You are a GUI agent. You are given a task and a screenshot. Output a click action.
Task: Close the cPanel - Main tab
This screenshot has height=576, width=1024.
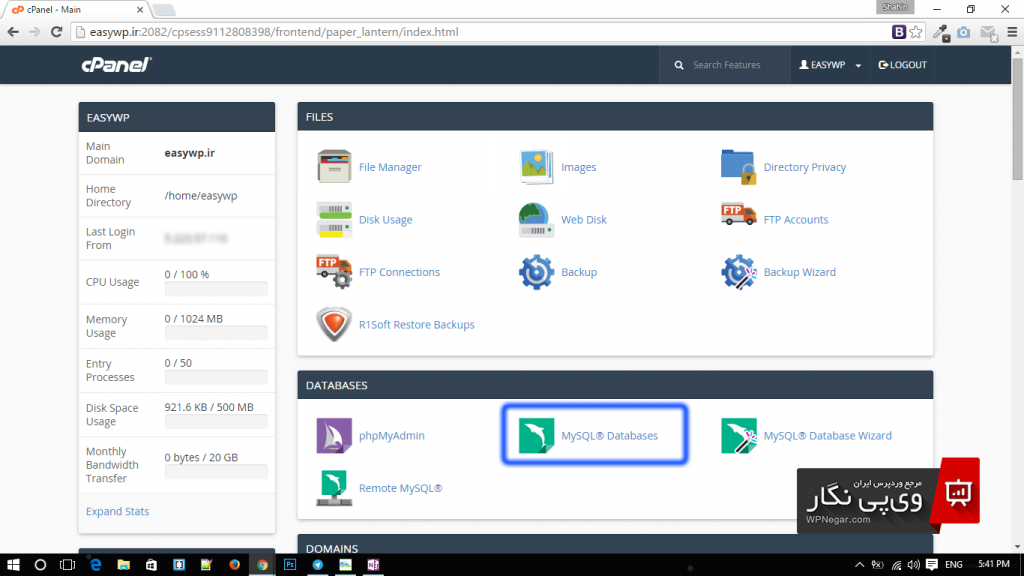pyautogui.click(x=140, y=10)
